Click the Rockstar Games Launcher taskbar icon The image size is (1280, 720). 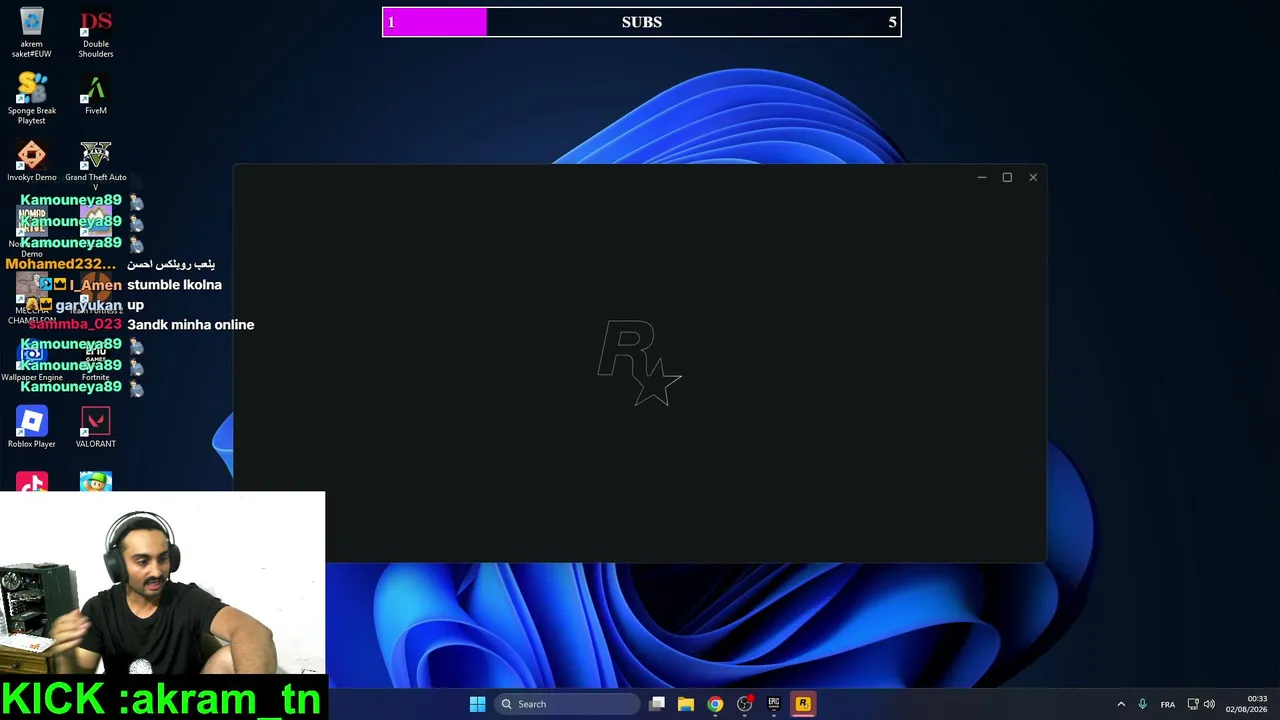tap(802, 704)
